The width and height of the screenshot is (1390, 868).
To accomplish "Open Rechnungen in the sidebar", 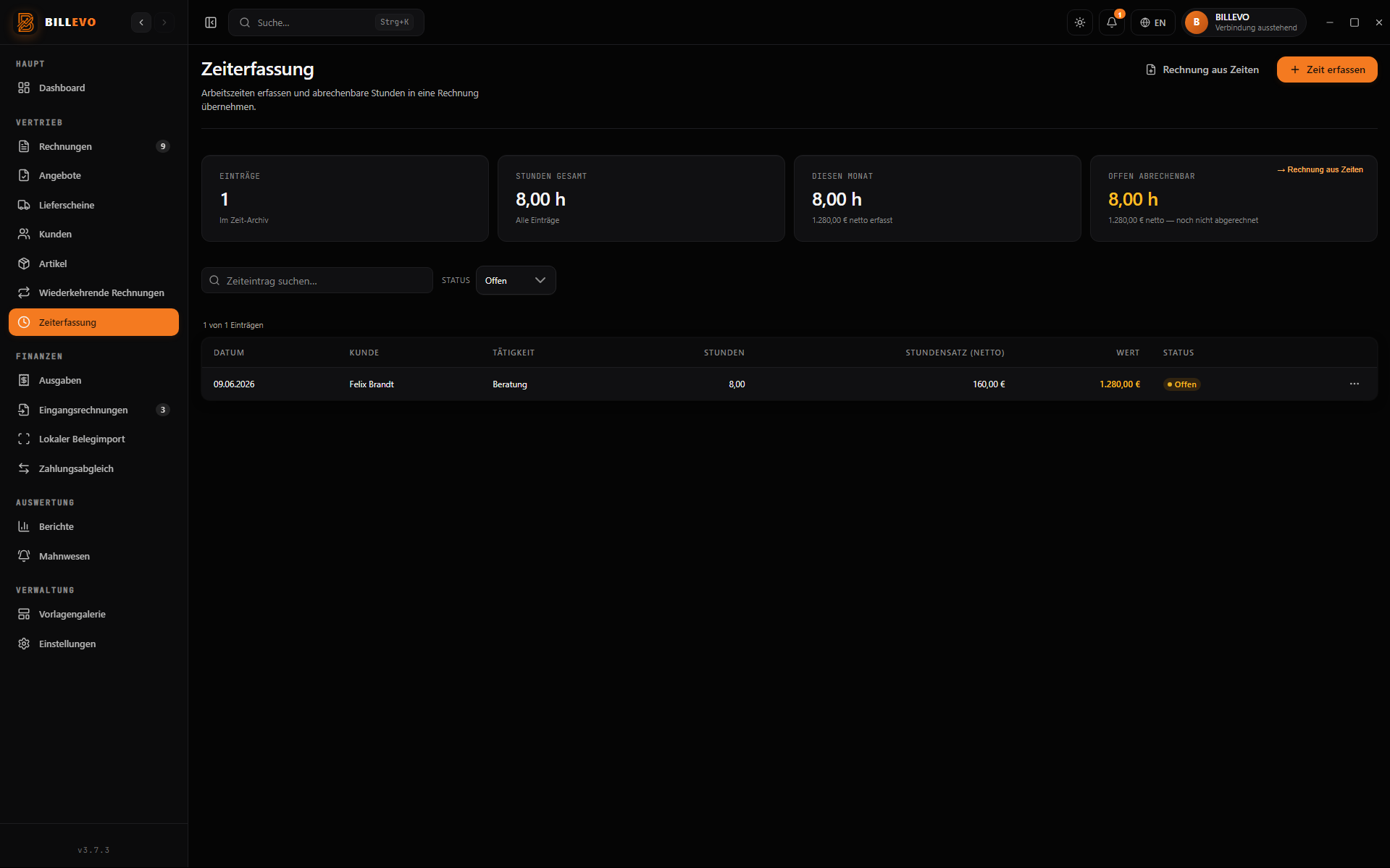I will (93, 146).
